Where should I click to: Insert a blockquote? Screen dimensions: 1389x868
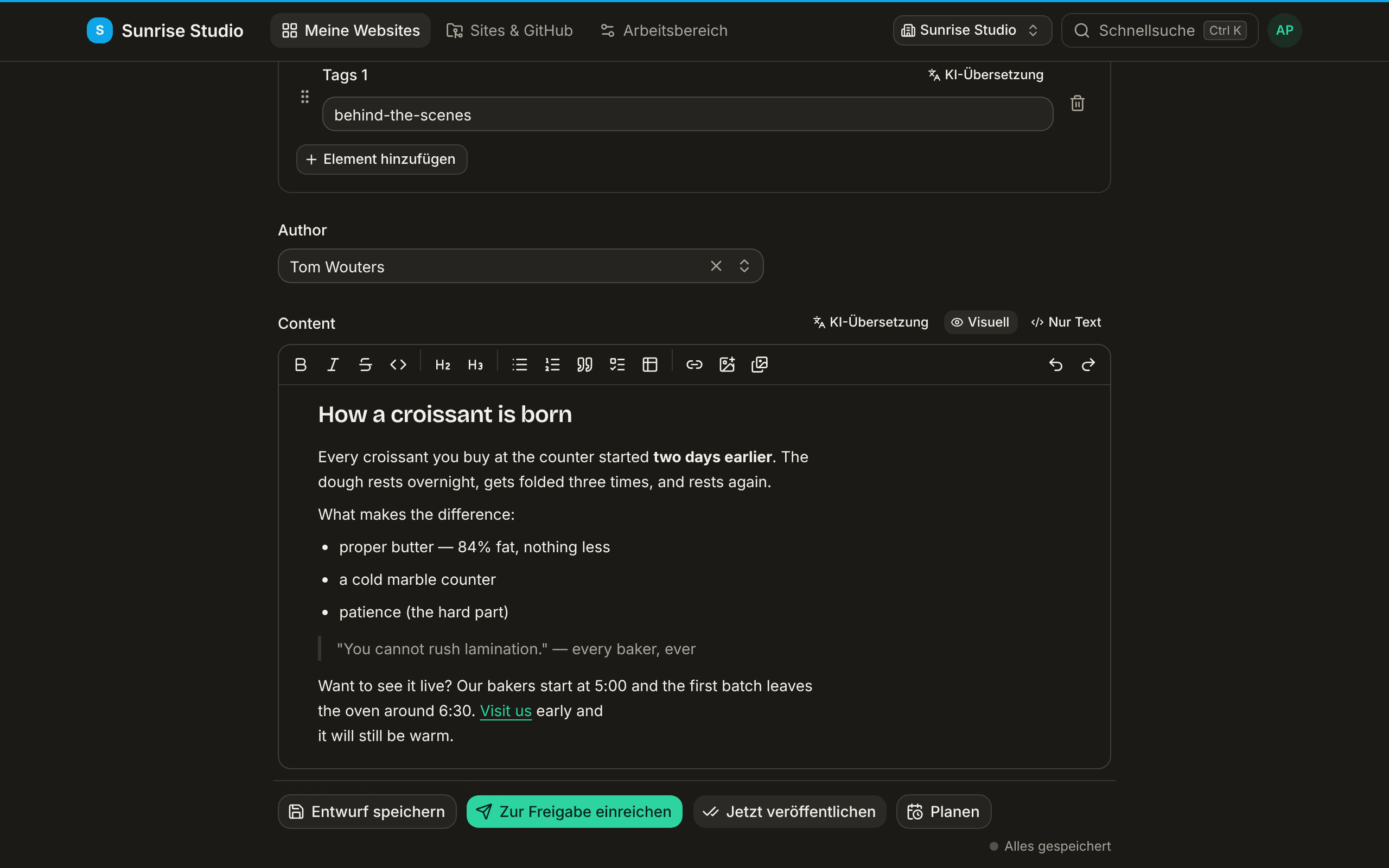click(x=585, y=365)
